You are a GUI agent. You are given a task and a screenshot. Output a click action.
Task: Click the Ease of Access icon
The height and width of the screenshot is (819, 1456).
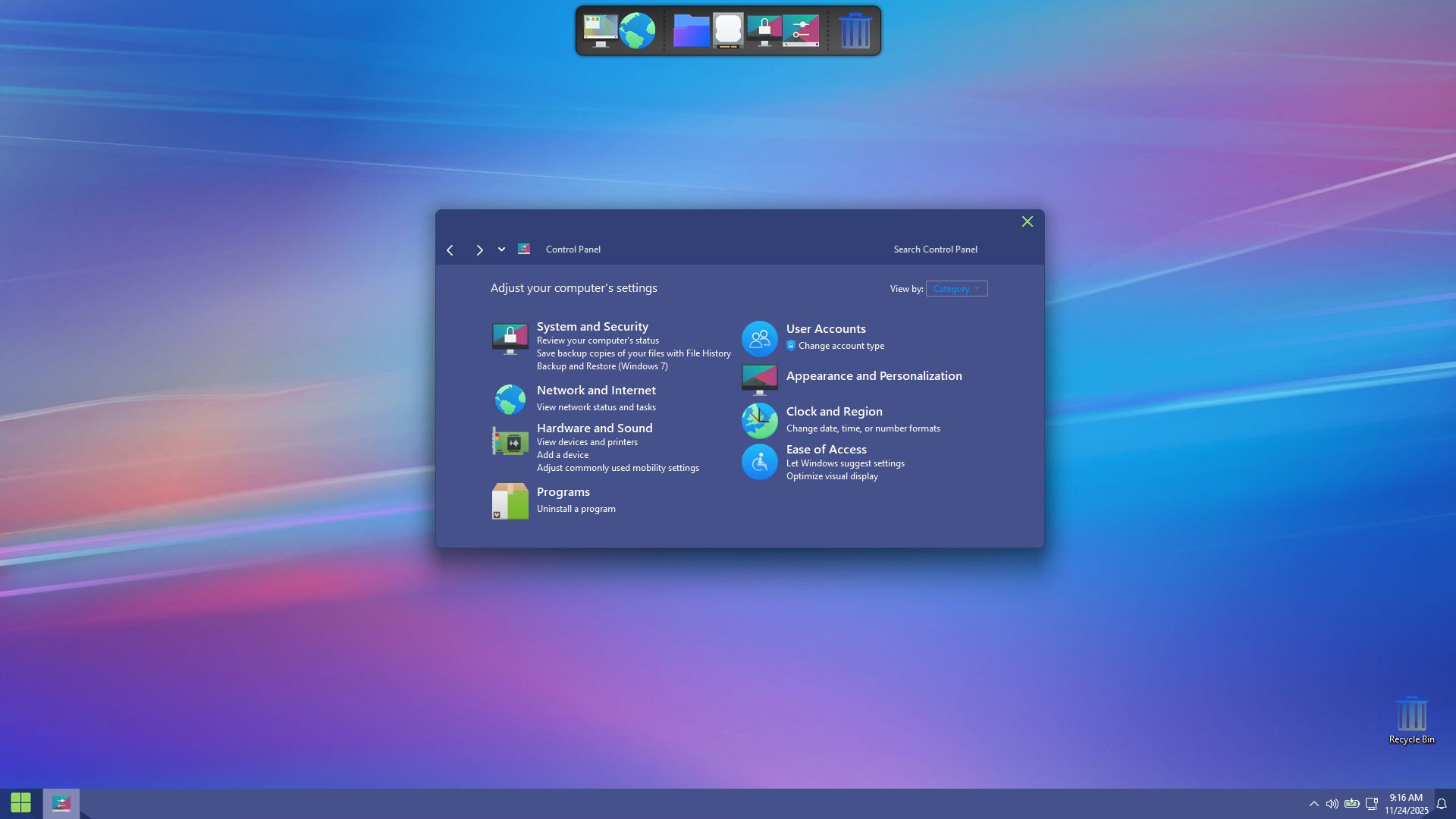click(x=759, y=462)
